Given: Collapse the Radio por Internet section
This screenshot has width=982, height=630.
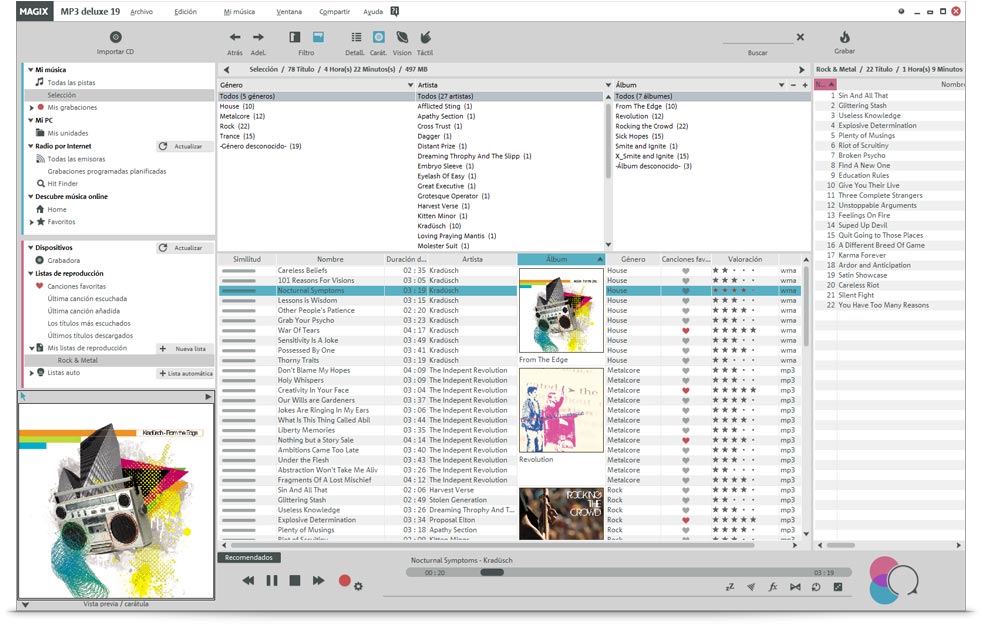Looking at the screenshot, I should coord(30,146).
